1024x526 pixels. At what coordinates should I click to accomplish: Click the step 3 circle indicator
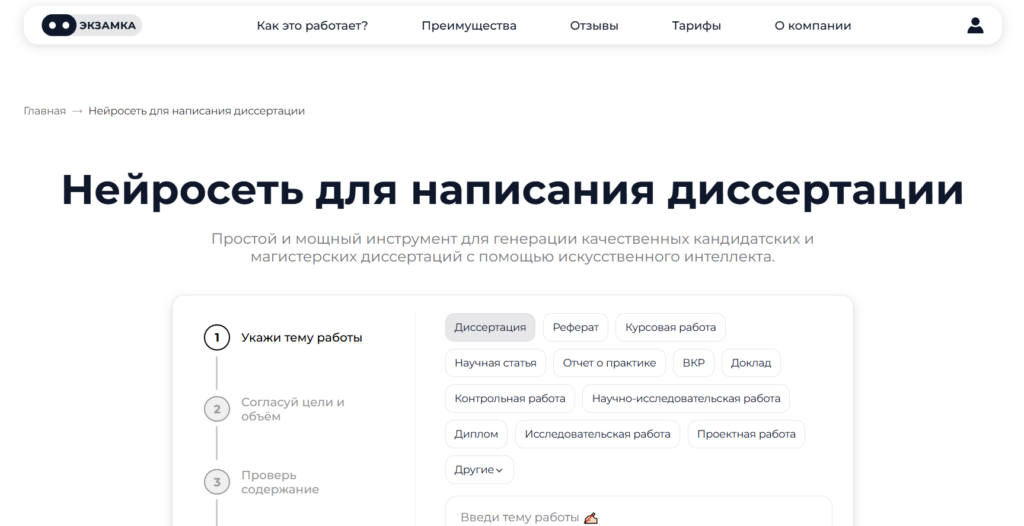[x=217, y=482]
